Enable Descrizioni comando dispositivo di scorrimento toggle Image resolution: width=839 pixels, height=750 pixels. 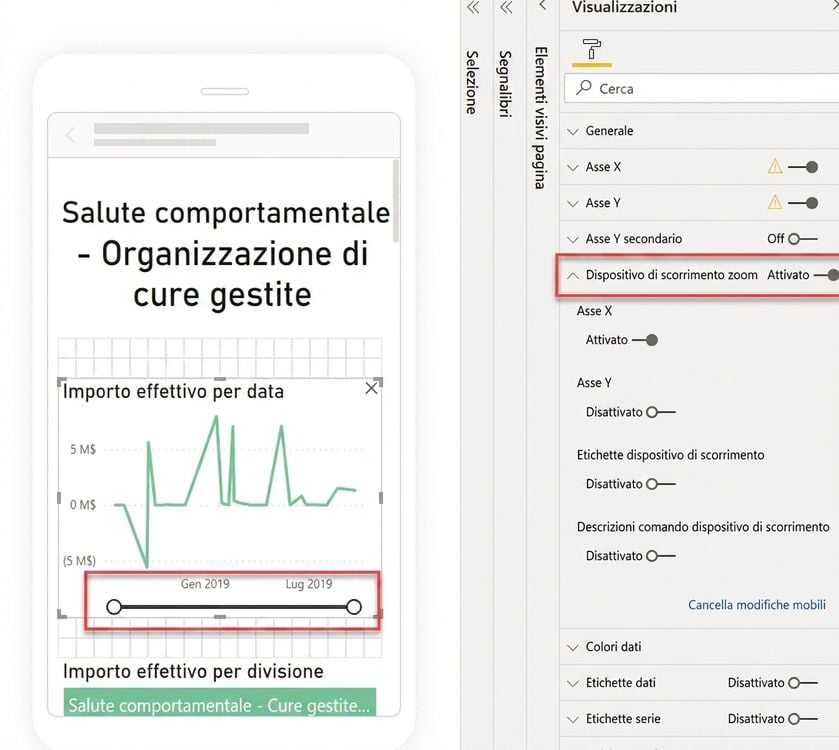point(661,556)
